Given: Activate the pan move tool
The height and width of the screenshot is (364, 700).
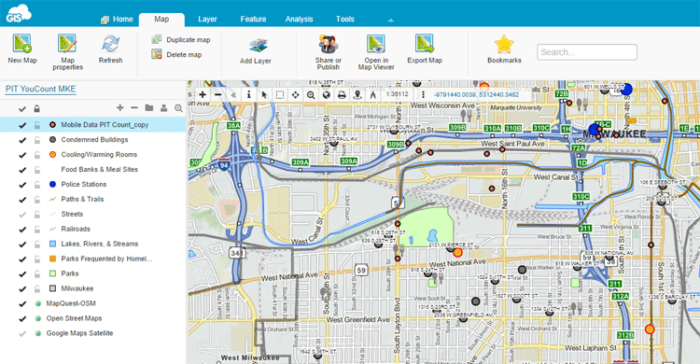Looking at the screenshot, I should [295, 95].
